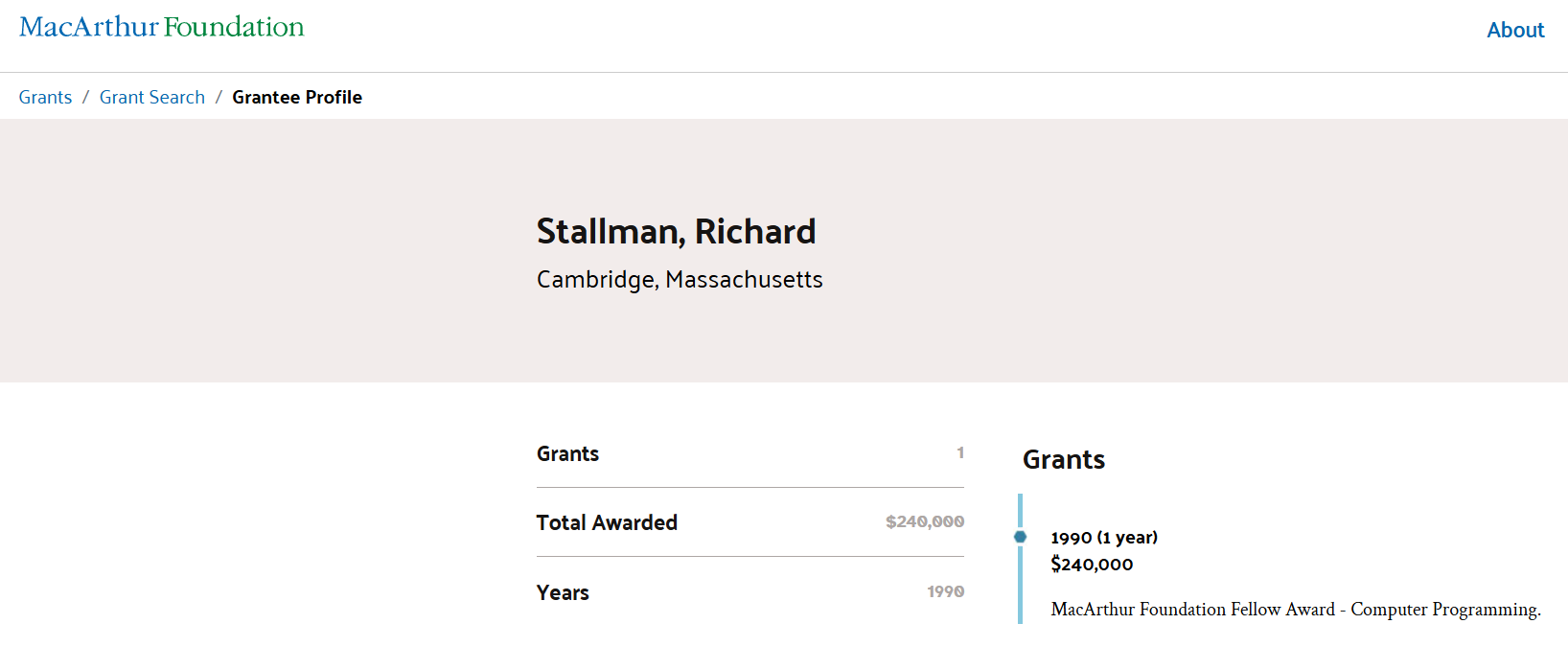
Task: Select the 1990 grant timeline marker dot
Action: coord(1020,537)
